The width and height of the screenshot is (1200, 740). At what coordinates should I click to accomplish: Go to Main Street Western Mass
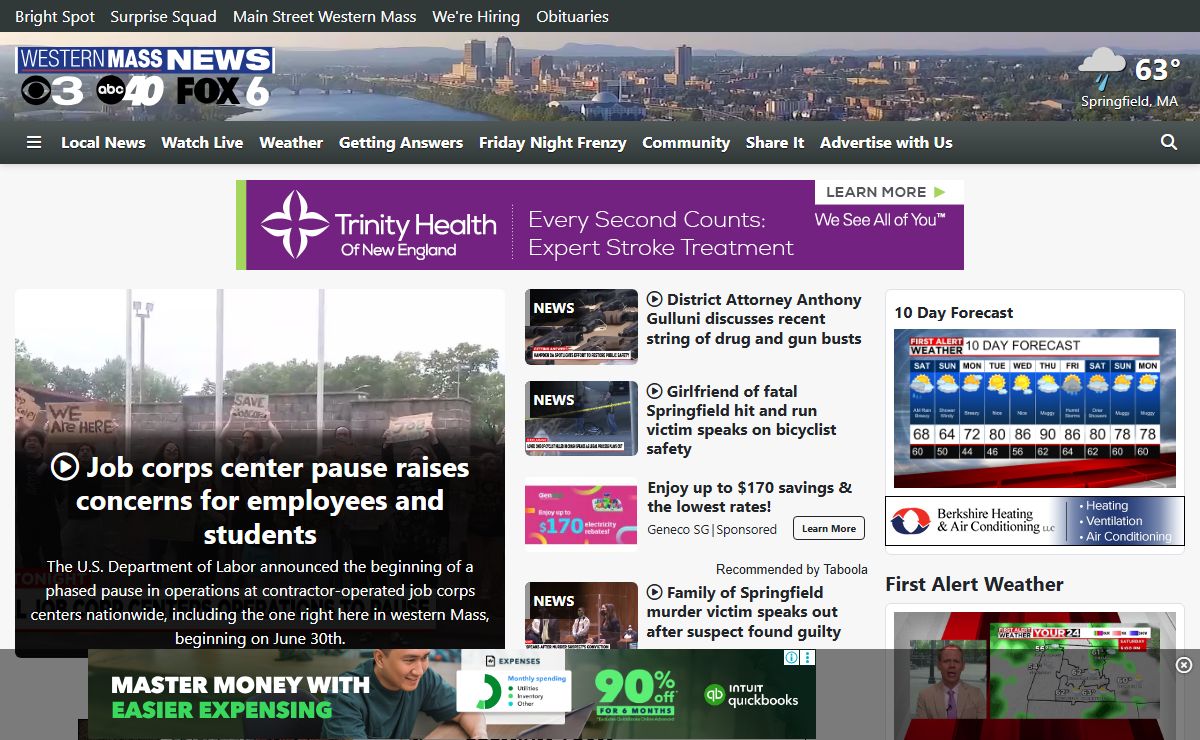[324, 16]
